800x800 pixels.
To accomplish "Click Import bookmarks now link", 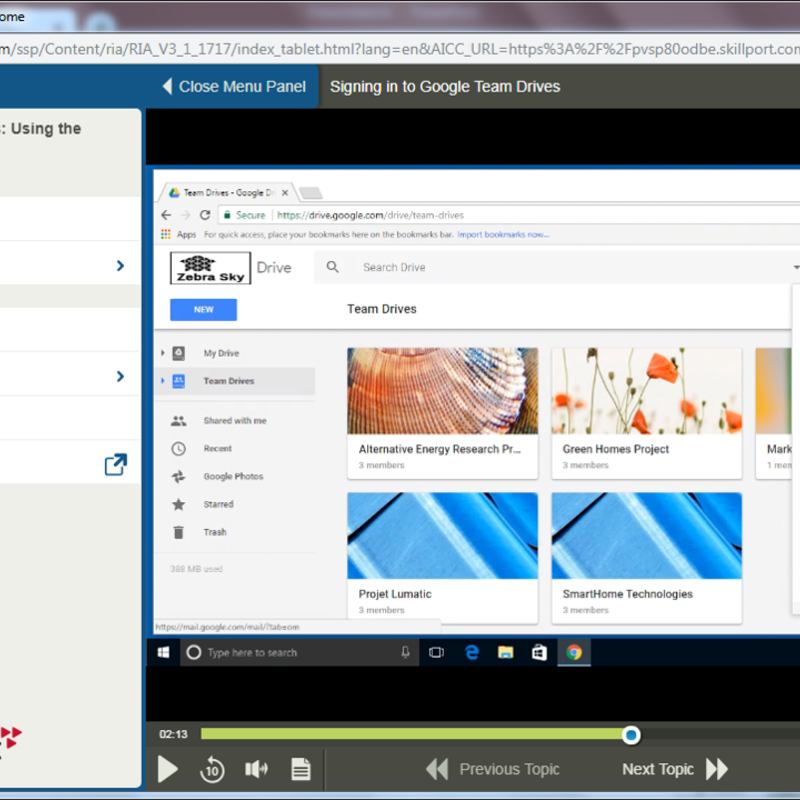I will pos(503,234).
